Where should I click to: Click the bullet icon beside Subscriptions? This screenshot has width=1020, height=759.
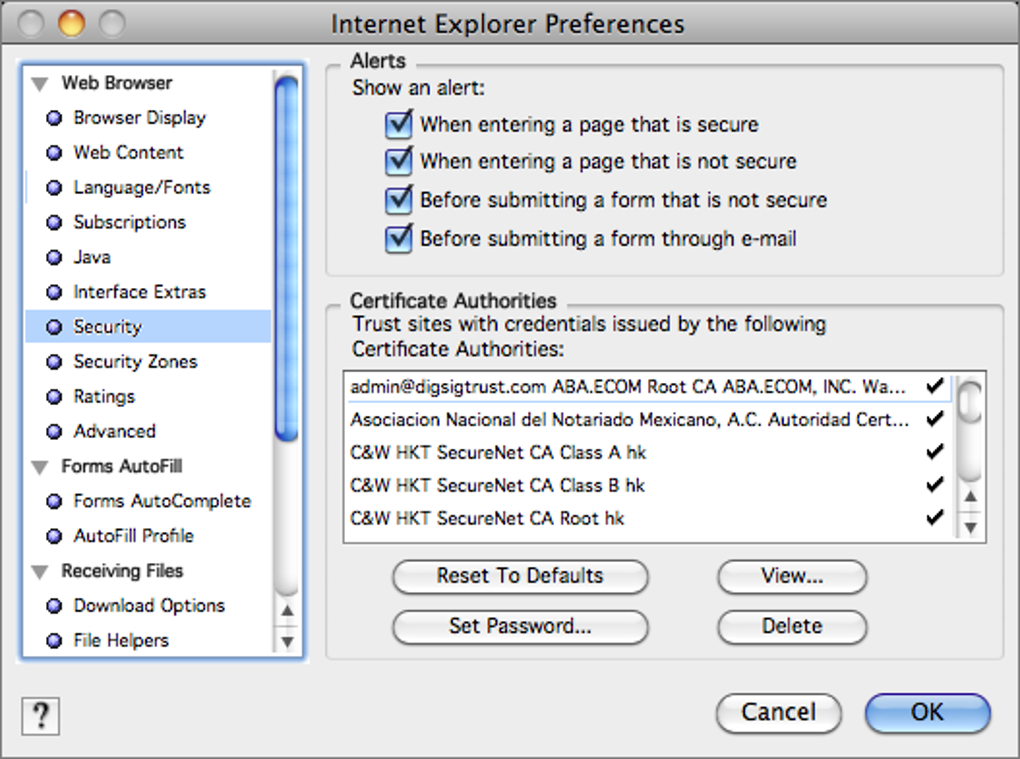click(55, 222)
